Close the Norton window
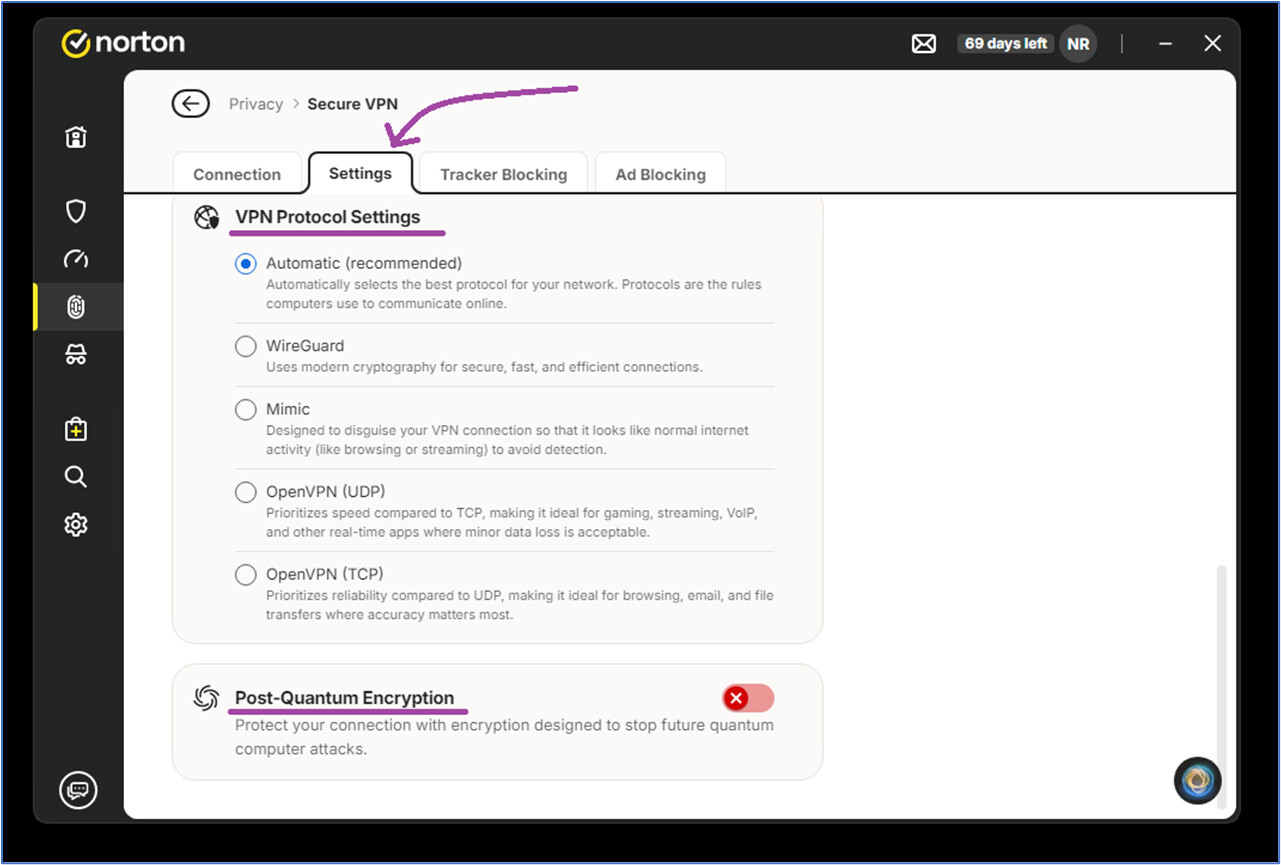Viewport: 1281px width, 865px height. tap(1213, 44)
